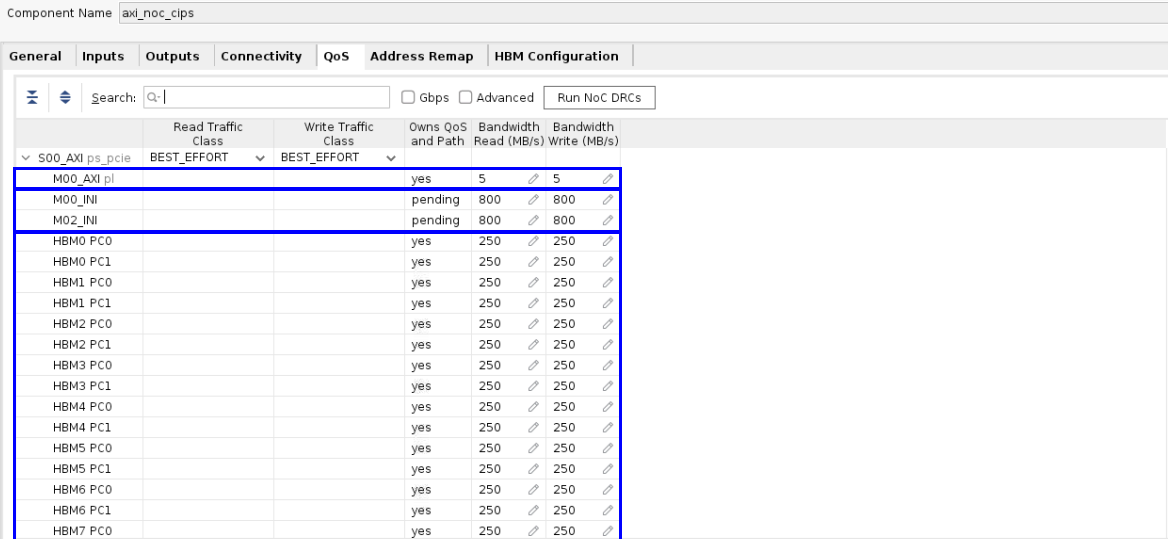The width and height of the screenshot is (1168, 539).
Task: Edit read bandwidth pencil for M00_AXI
Action: 533,179
